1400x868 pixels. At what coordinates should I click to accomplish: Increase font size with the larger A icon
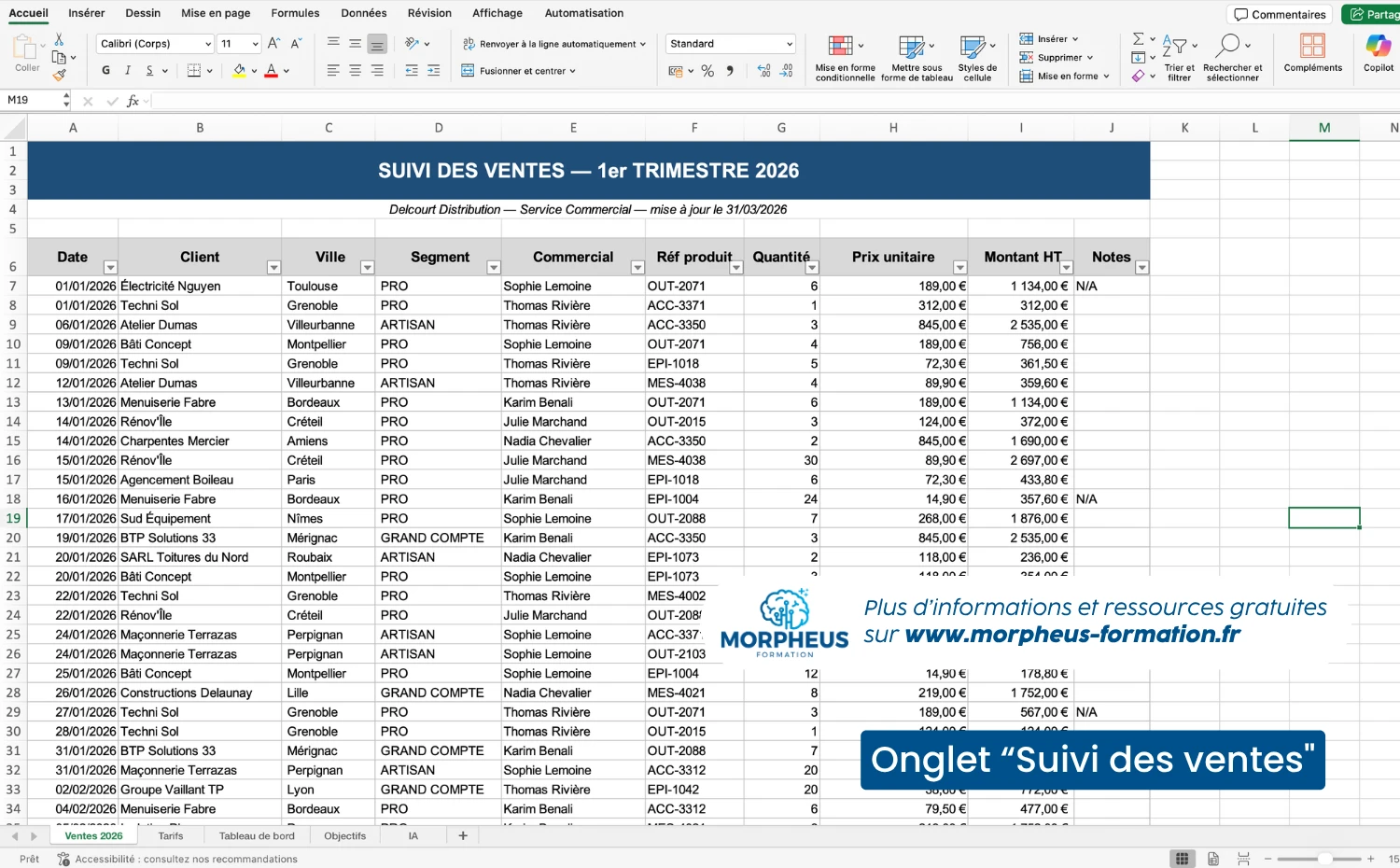(x=273, y=43)
